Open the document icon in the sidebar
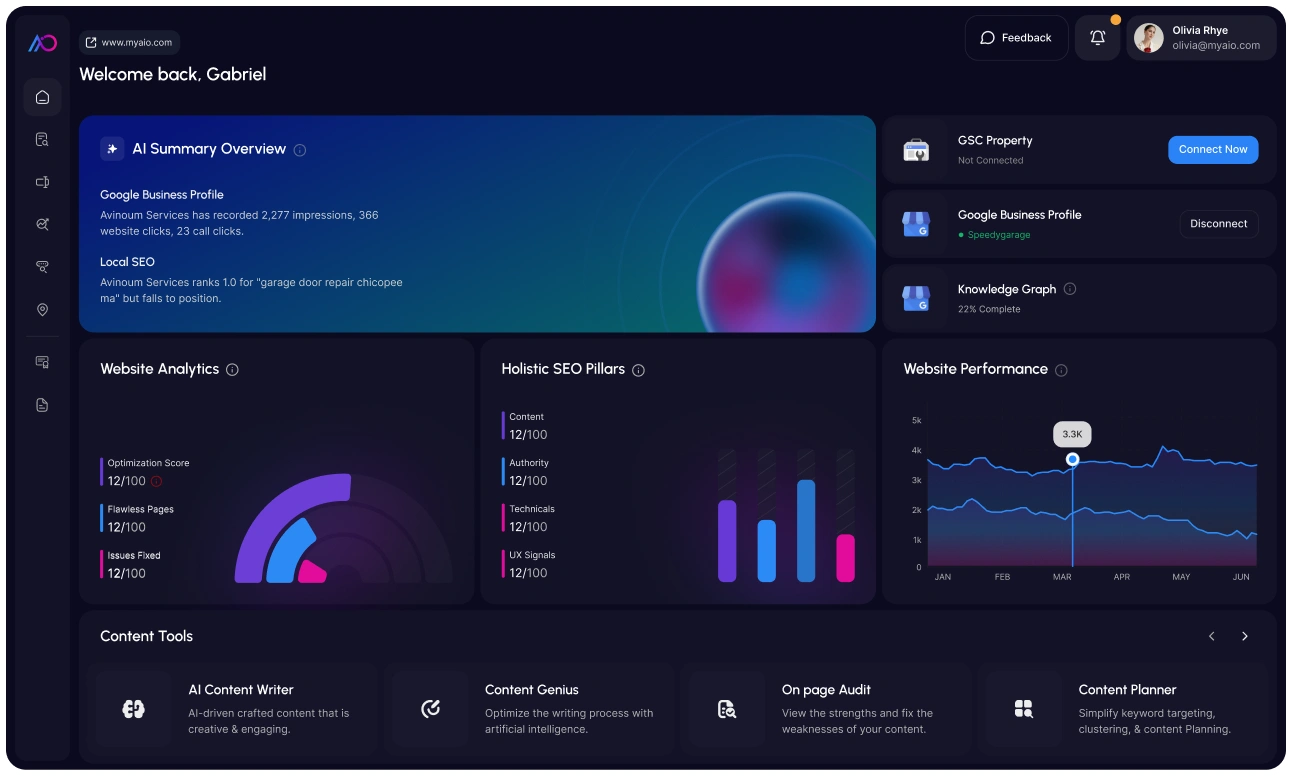1292x776 pixels. pyautogui.click(x=42, y=405)
